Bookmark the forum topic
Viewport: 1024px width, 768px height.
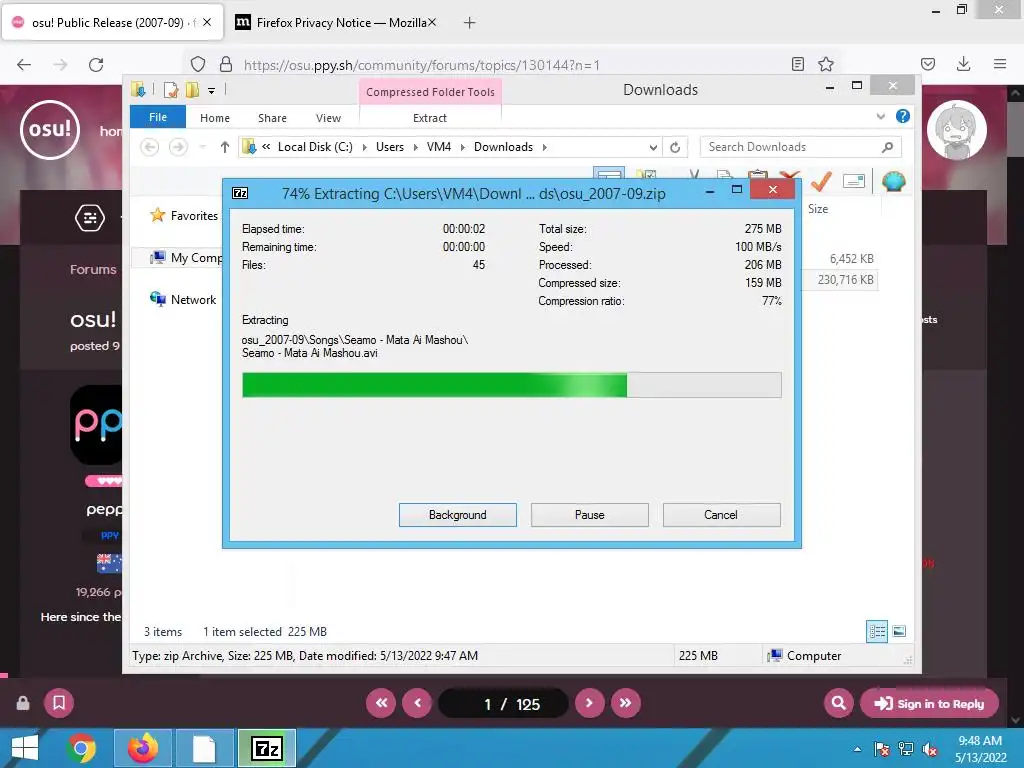[59, 703]
